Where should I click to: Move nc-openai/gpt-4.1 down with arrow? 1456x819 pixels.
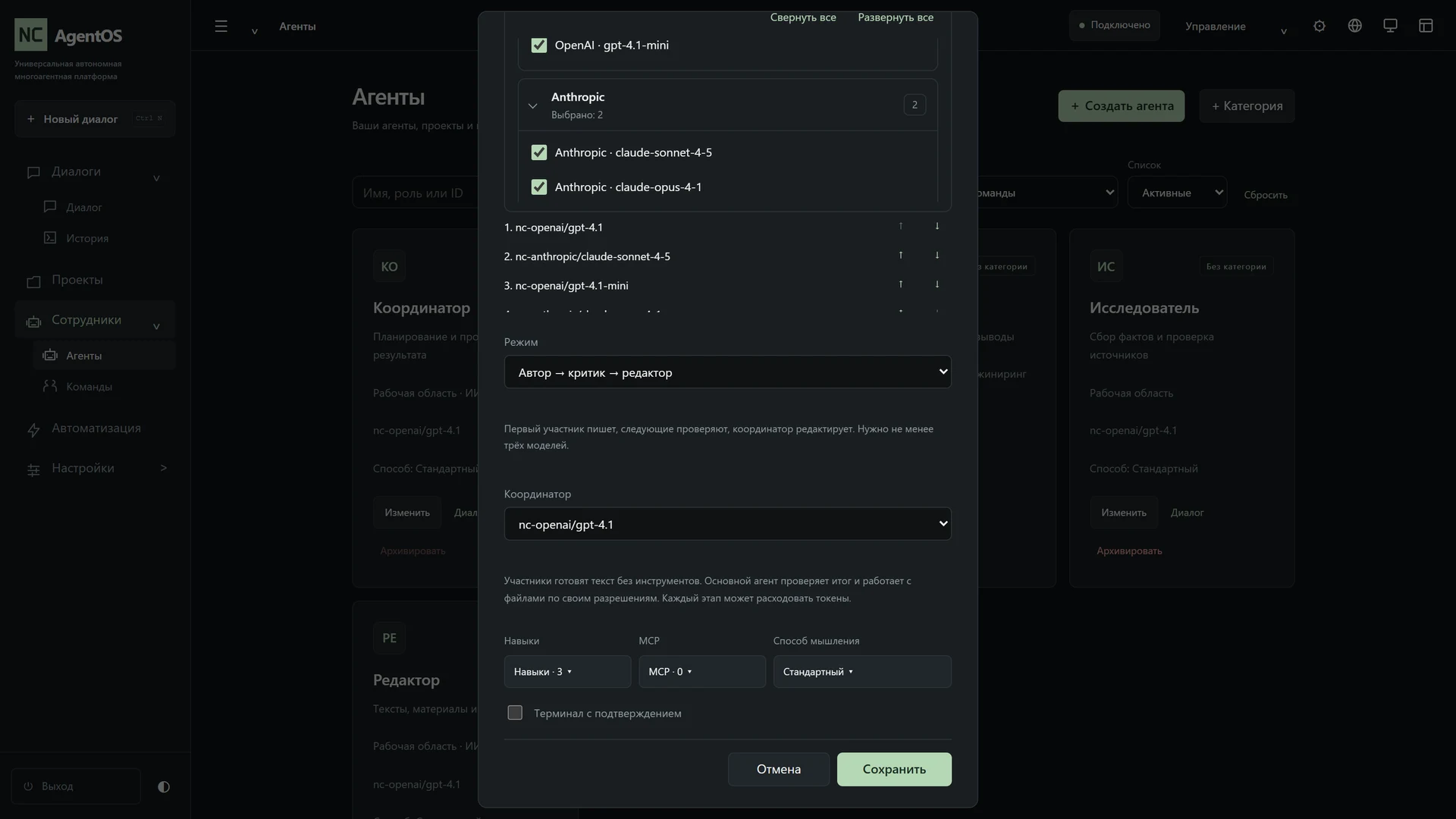(x=937, y=226)
